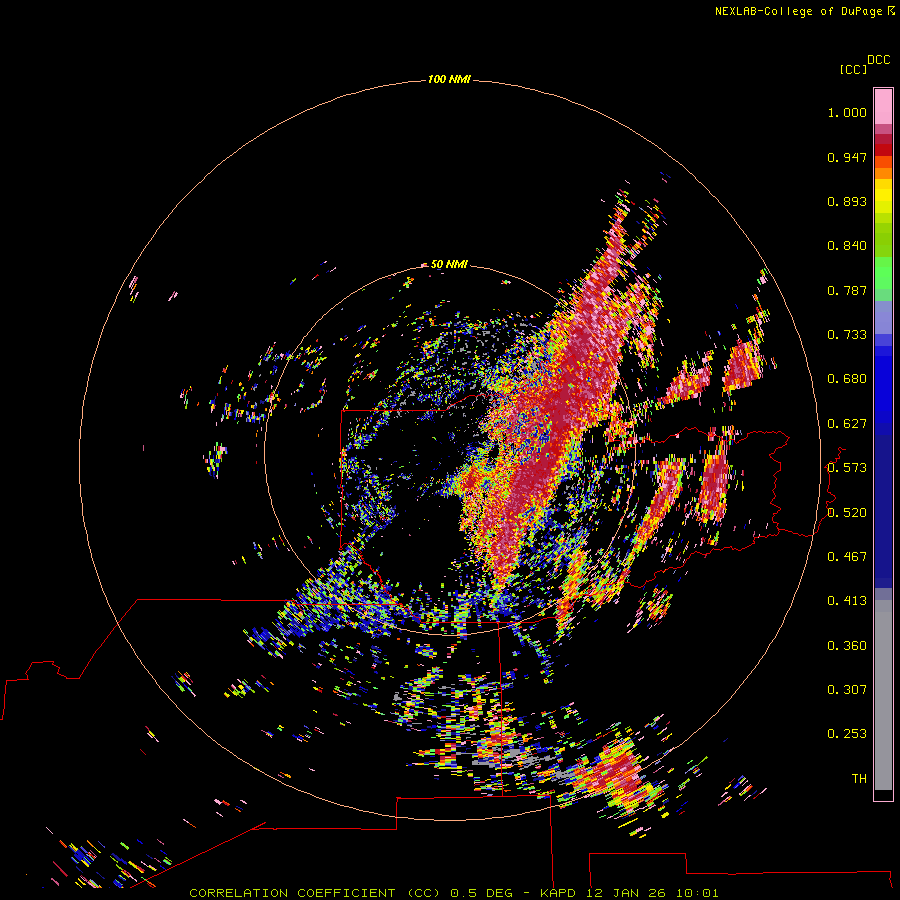This screenshot has height=900, width=900.
Task: Click the 1.000 value on the color scale
Action: (x=847, y=112)
